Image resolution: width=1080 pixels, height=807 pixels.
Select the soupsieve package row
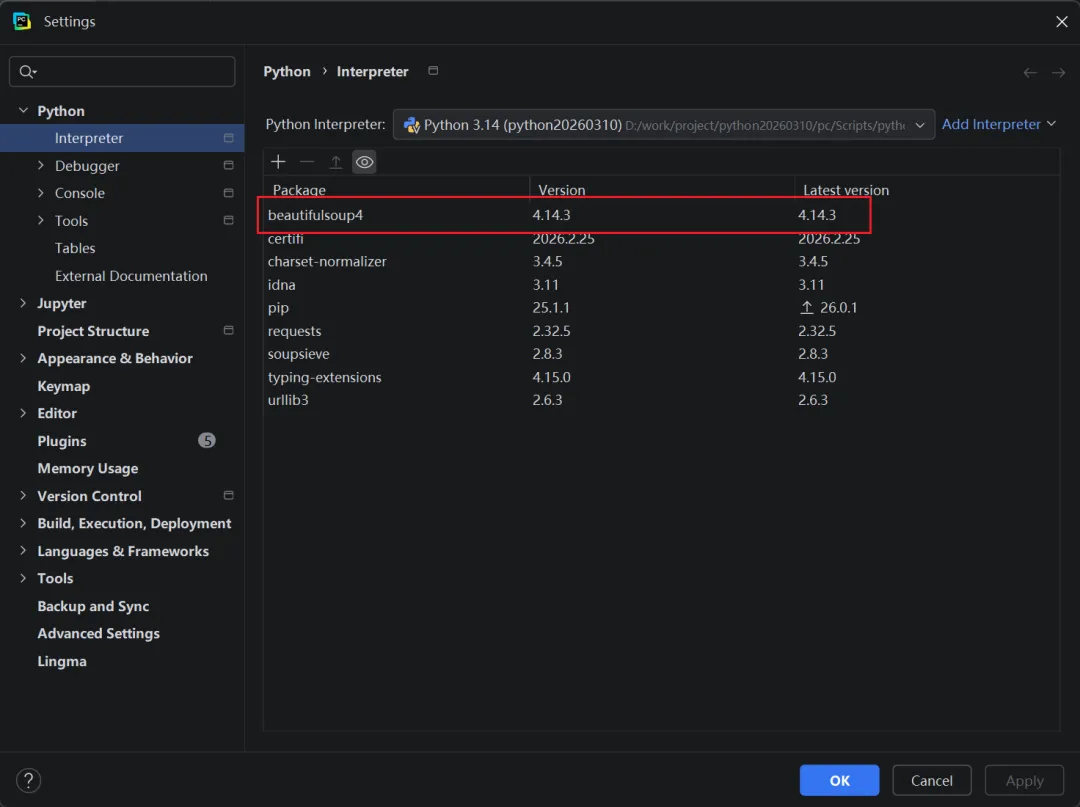tap(661, 354)
